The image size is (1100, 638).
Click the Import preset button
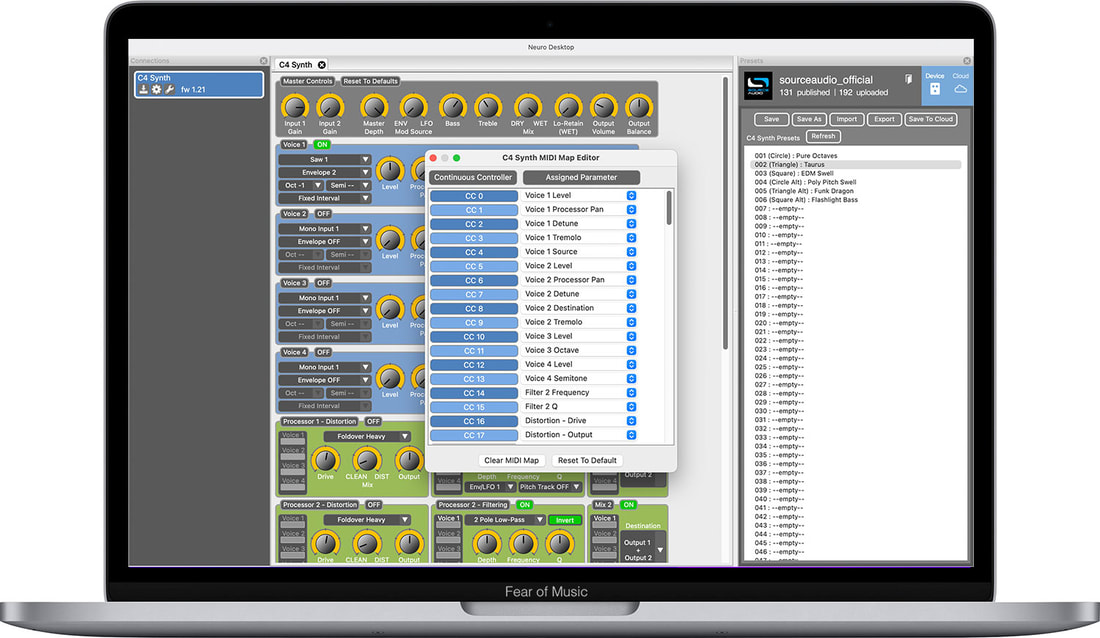click(x=847, y=119)
